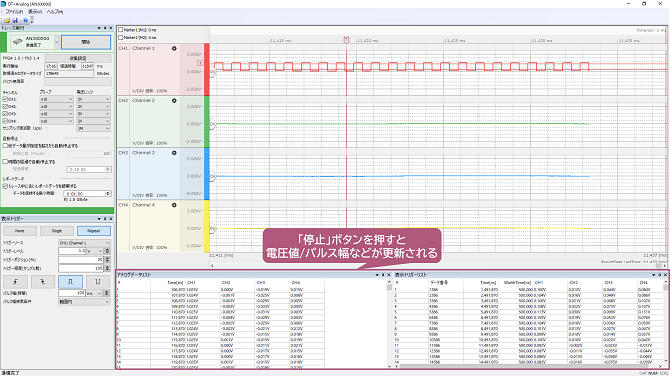Enable auto-stop when data size exceeded
This screenshot has width=670, height=376.
[5, 146]
